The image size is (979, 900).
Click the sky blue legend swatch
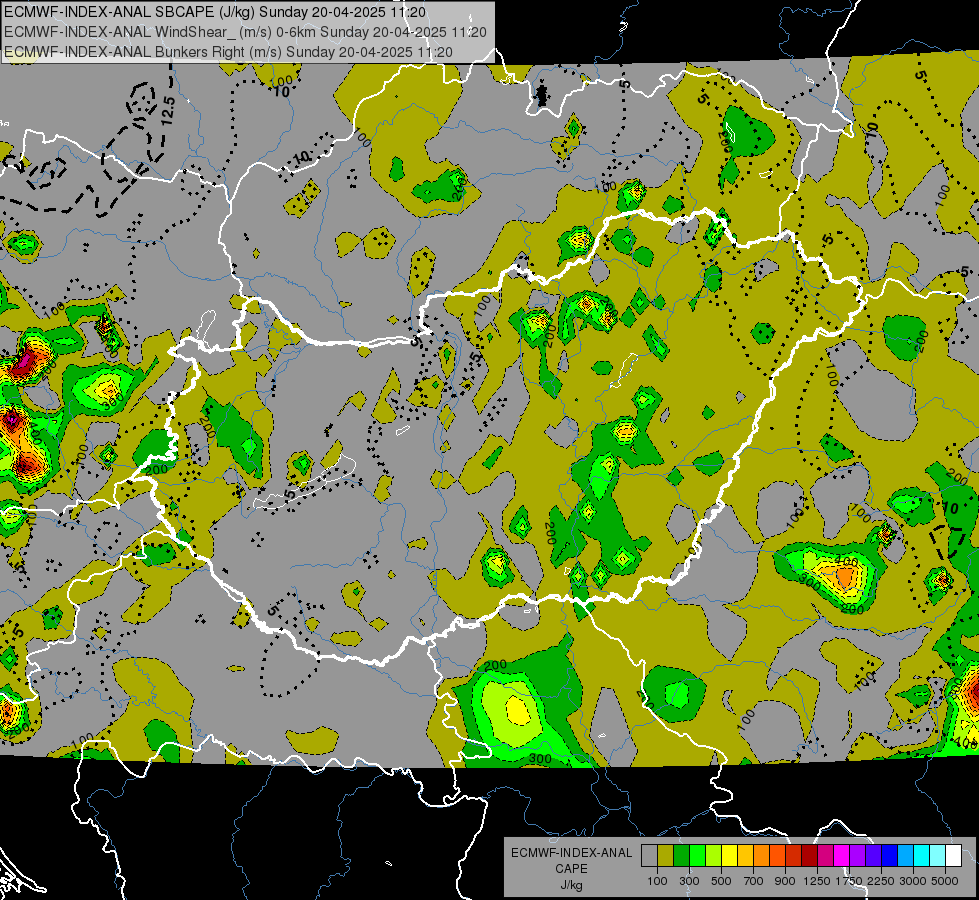[905, 855]
